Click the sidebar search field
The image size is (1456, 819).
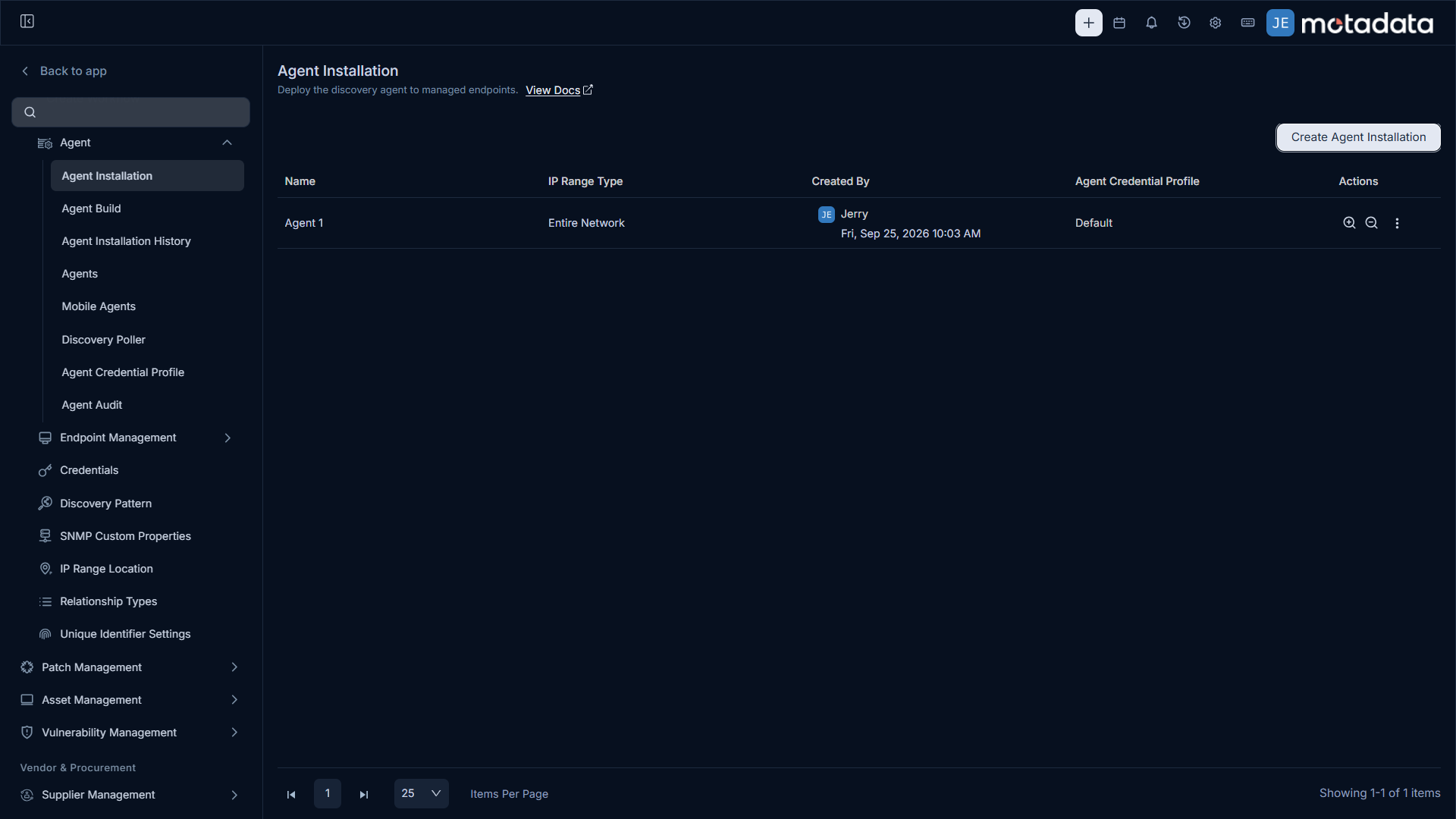point(130,112)
